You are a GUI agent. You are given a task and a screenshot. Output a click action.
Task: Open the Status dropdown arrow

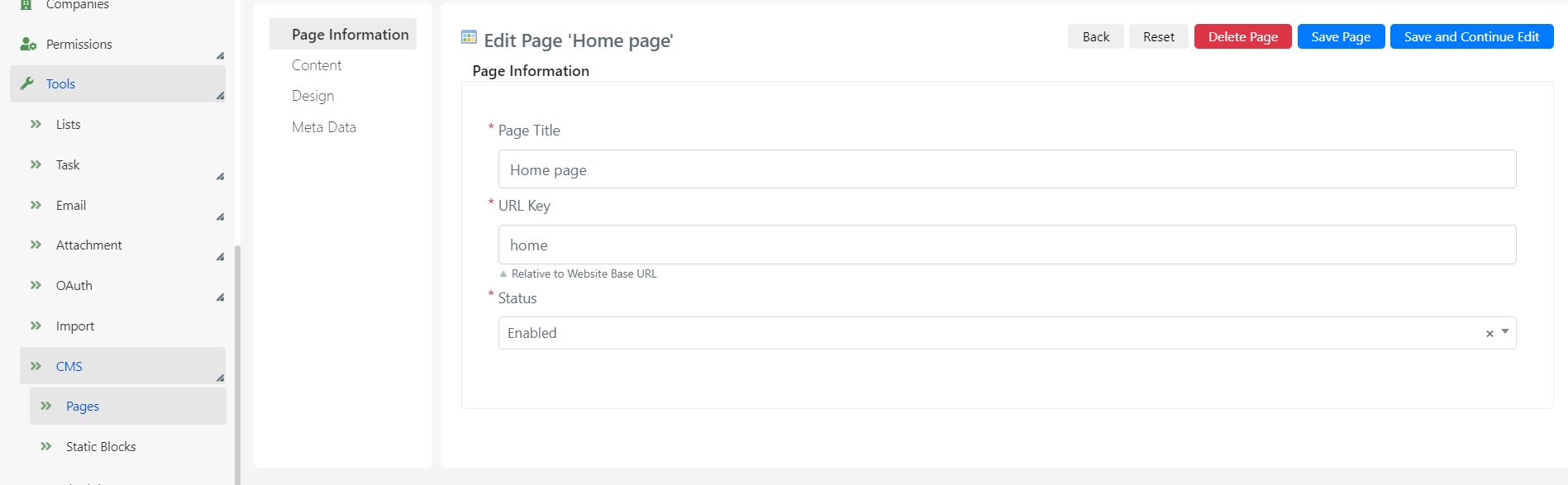coord(1505,332)
